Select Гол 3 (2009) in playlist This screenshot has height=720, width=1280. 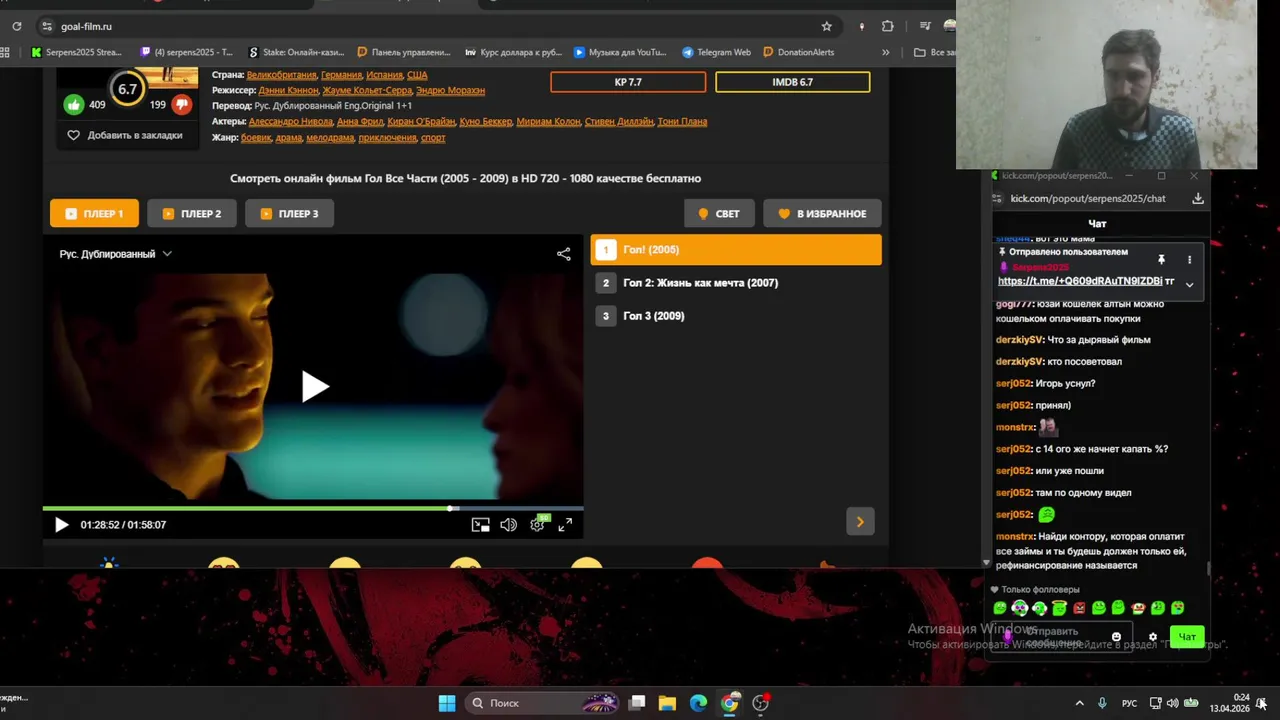pyautogui.click(x=736, y=316)
